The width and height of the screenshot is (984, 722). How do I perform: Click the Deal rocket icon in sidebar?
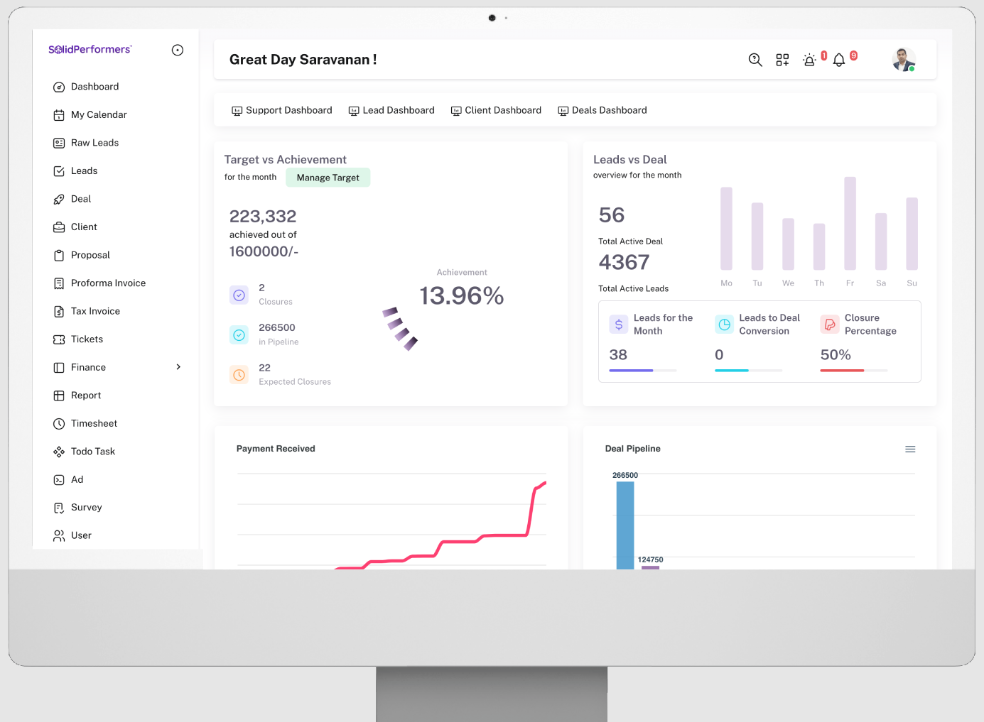coord(59,199)
